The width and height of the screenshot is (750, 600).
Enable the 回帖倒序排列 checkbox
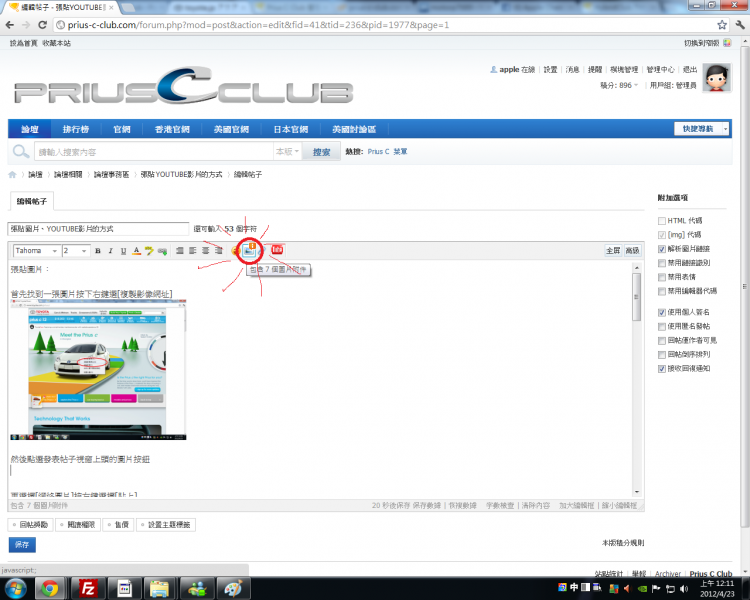point(662,355)
